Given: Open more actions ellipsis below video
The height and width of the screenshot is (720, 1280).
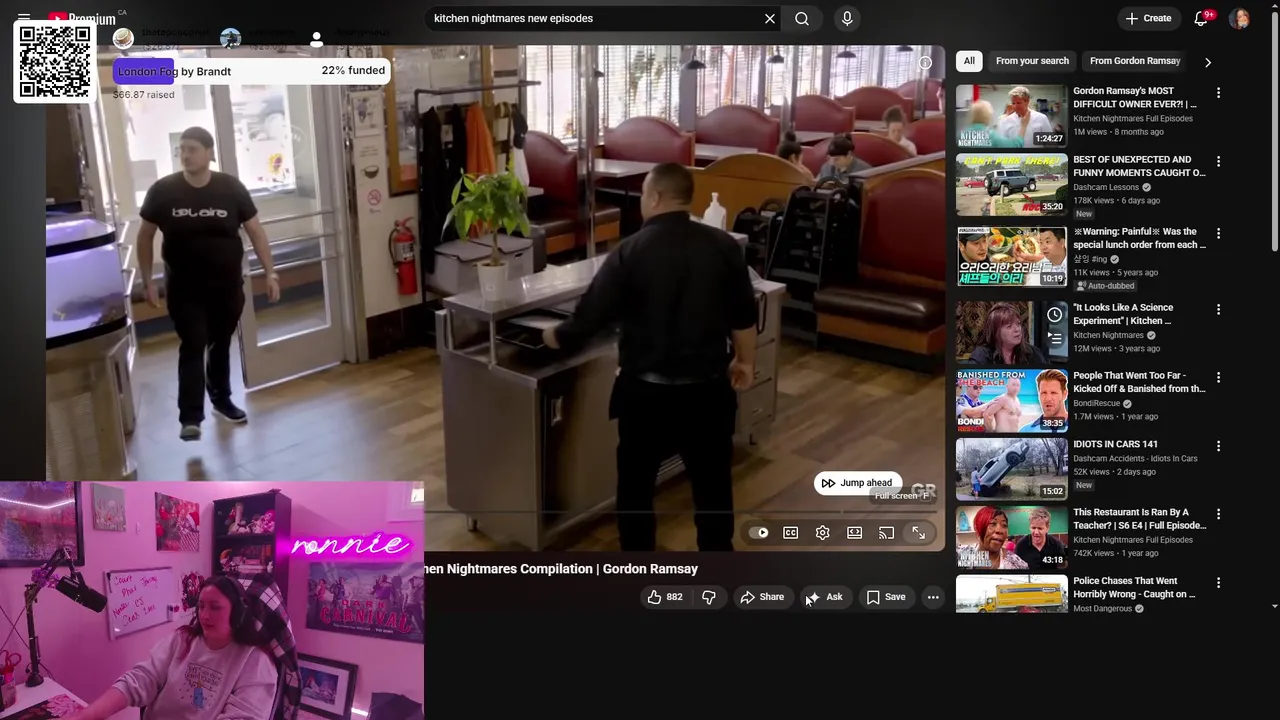Looking at the screenshot, I should pos(933,597).
